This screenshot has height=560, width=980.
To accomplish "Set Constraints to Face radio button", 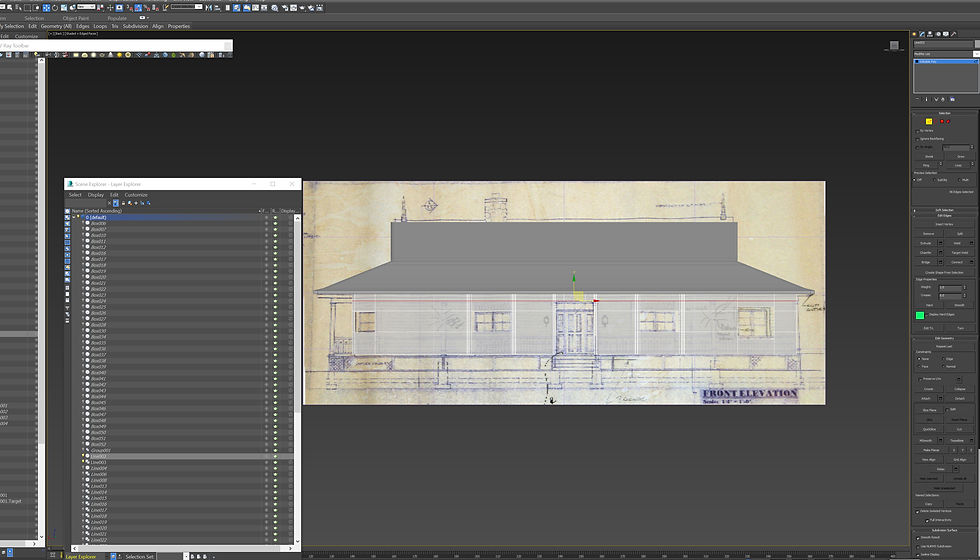I will tap(919, 366).
